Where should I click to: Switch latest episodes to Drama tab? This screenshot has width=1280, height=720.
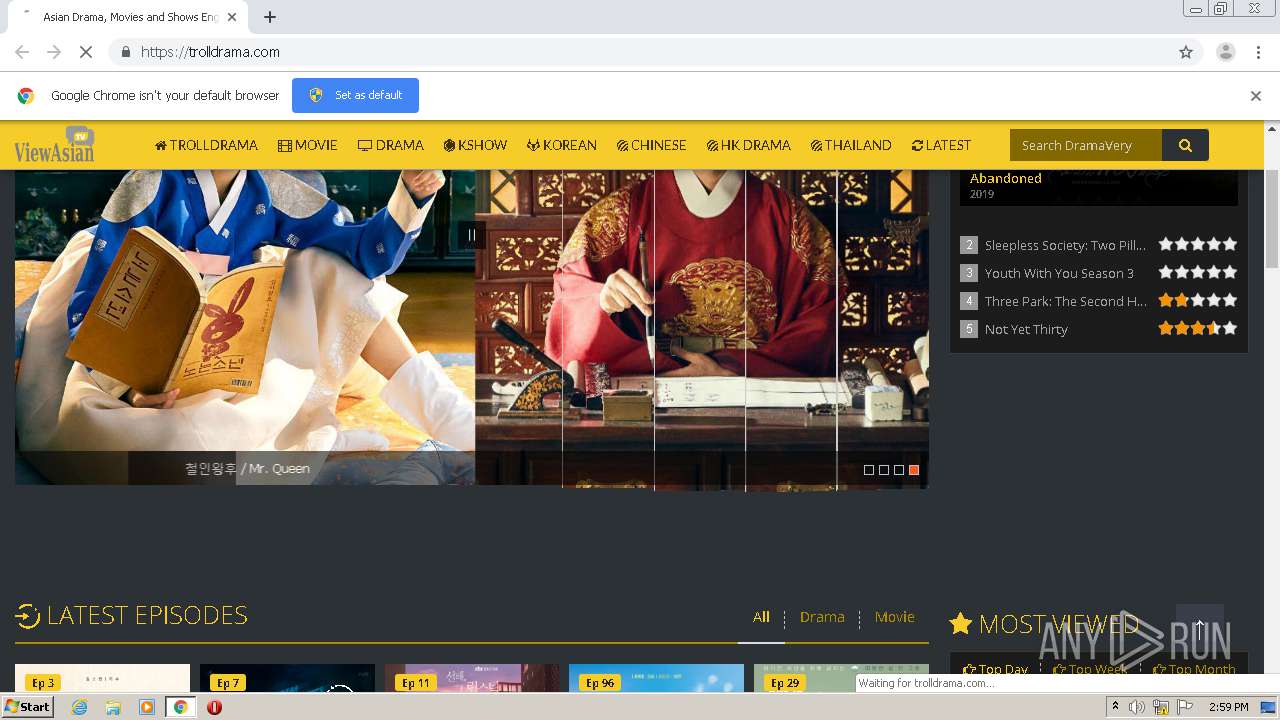[822, 617]
